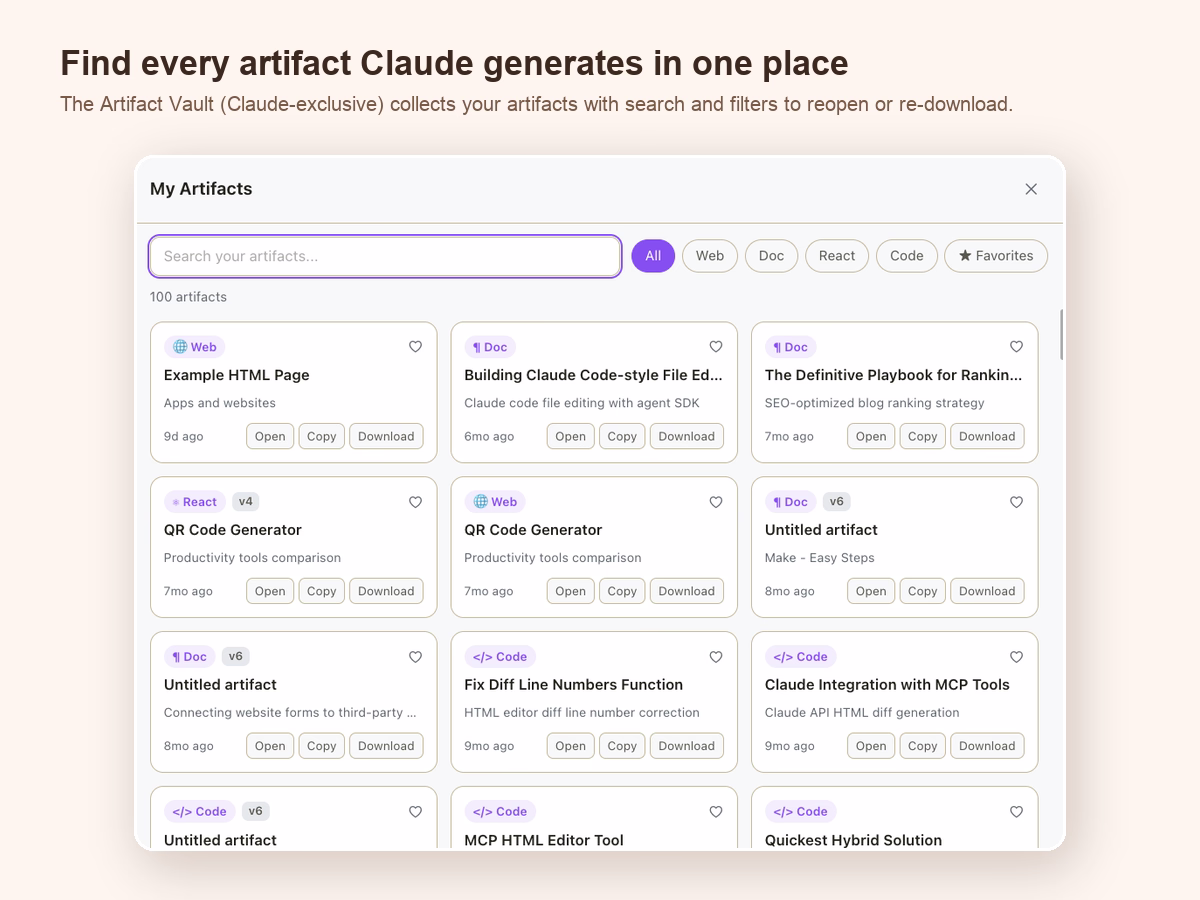Show only Code artifacts

tap(907, 256)
